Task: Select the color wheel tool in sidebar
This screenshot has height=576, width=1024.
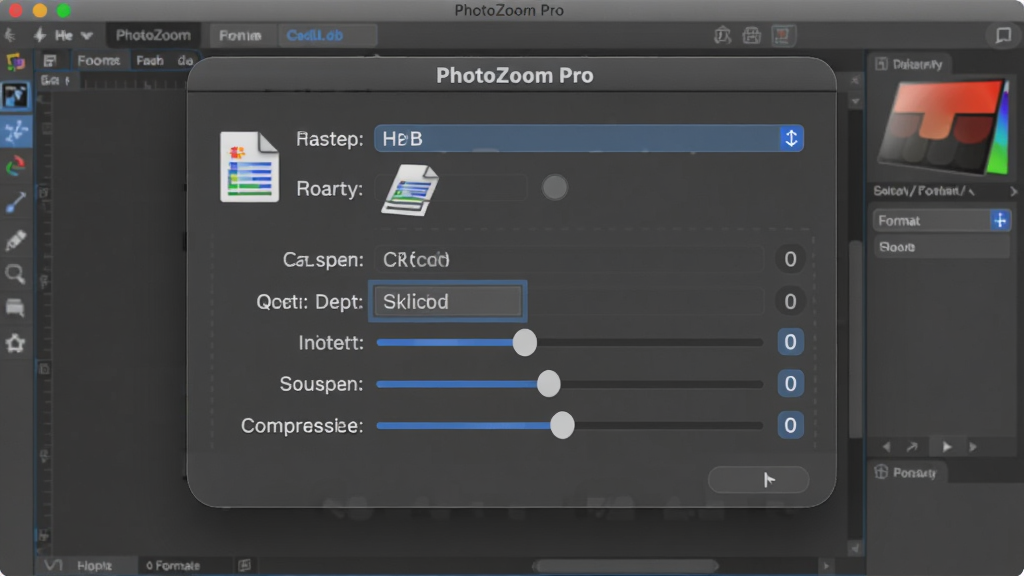Action: [x=16, y=167]
